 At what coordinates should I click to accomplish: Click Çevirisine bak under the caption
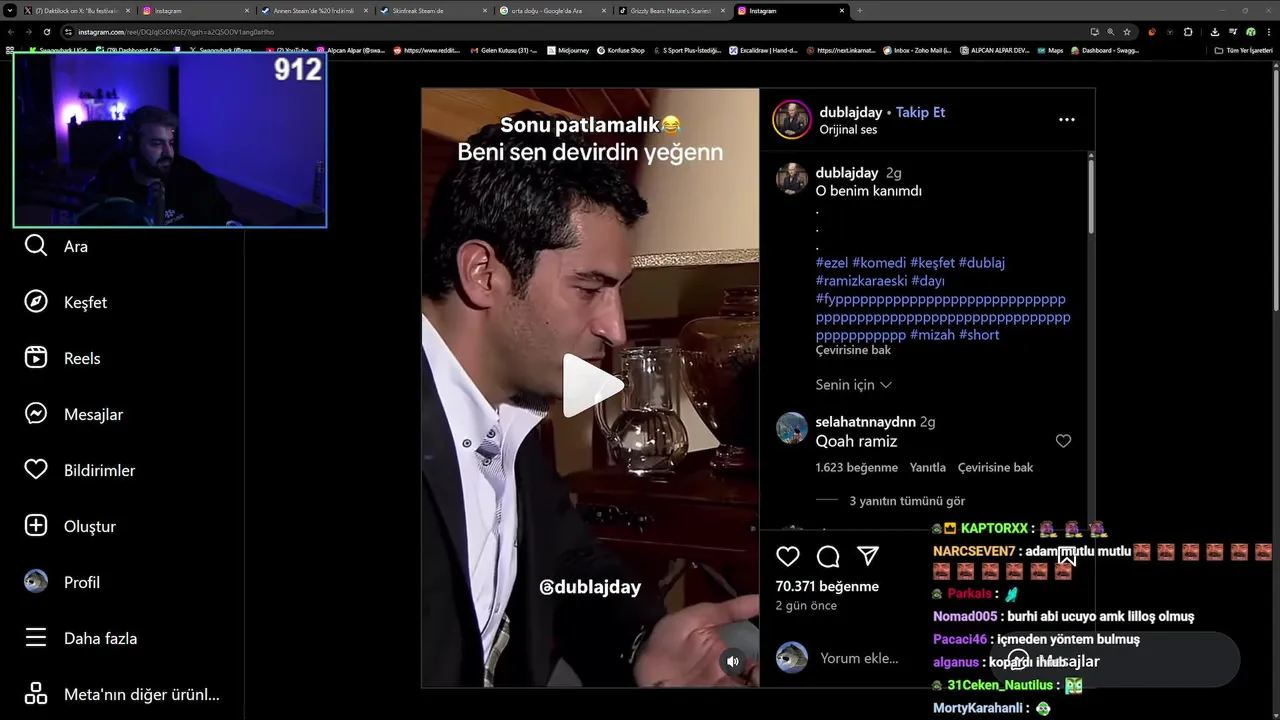(853, 350)
